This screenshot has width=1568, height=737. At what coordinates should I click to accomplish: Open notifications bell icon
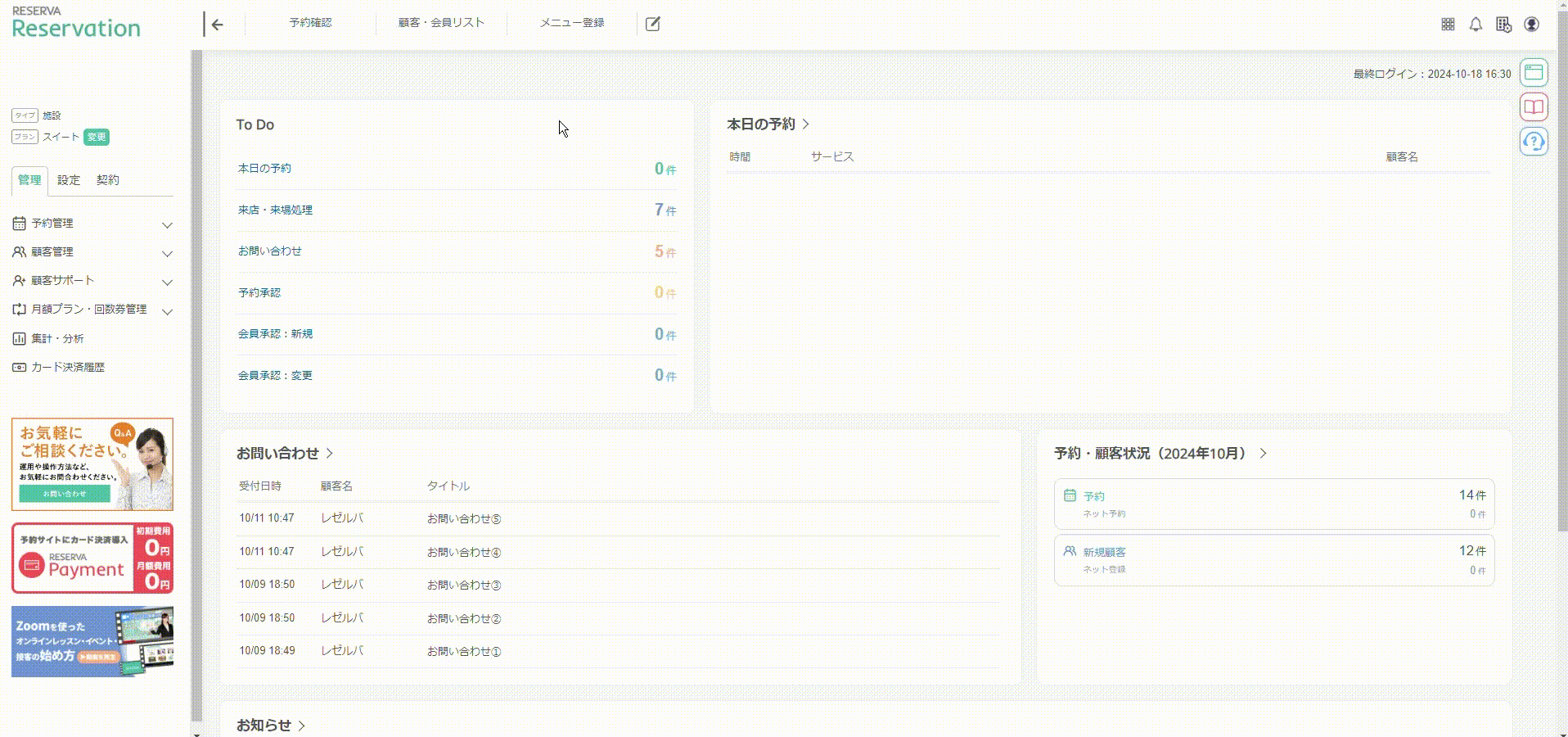1476,25
